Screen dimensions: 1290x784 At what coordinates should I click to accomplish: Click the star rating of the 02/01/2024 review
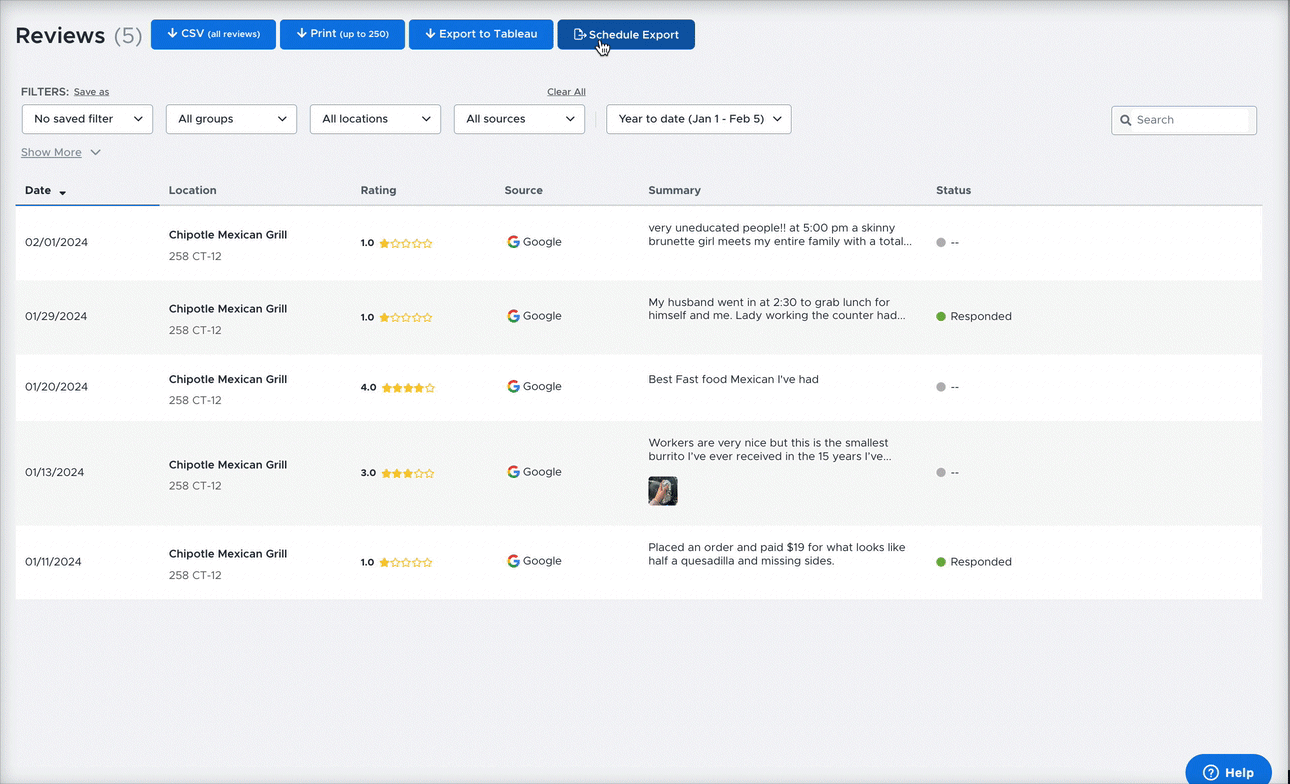click(406, 243)
